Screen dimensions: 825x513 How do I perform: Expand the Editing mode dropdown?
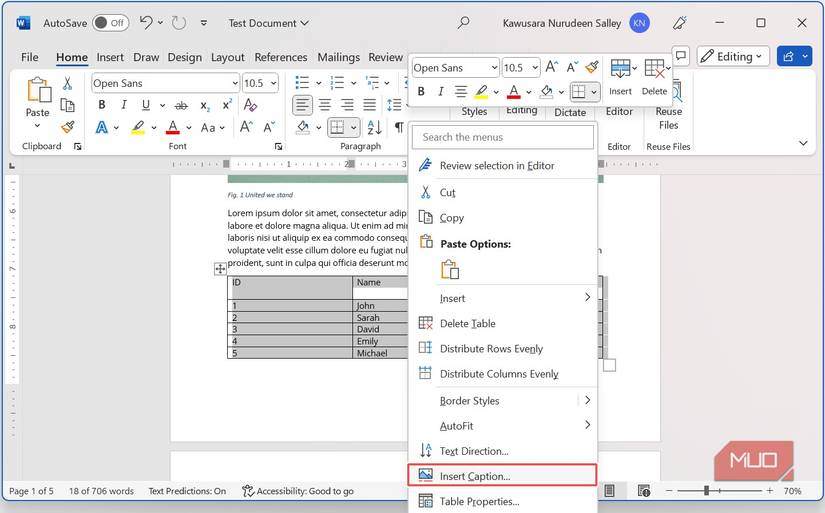[x=733, y=57]
